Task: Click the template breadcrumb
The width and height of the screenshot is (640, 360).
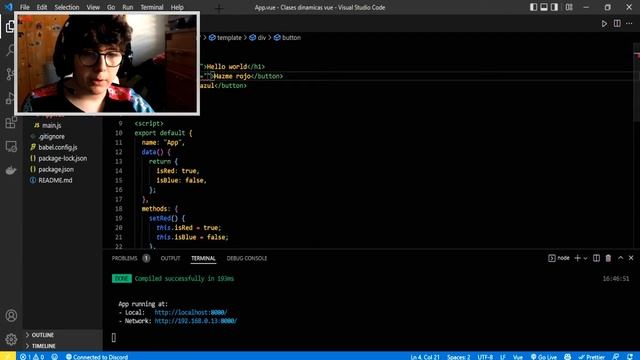Action: pos(225,38)
